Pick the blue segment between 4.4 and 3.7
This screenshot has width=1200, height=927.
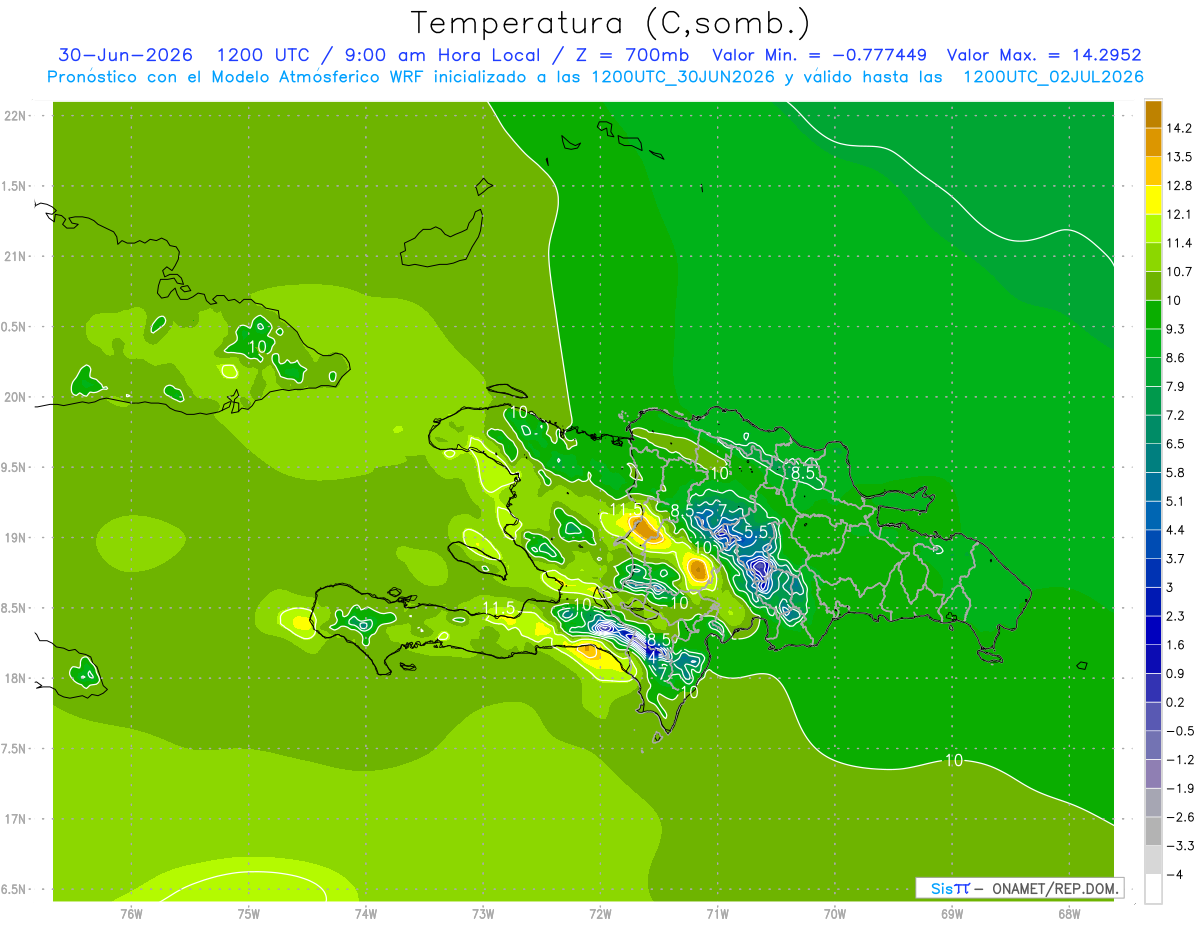(1153, 544)
